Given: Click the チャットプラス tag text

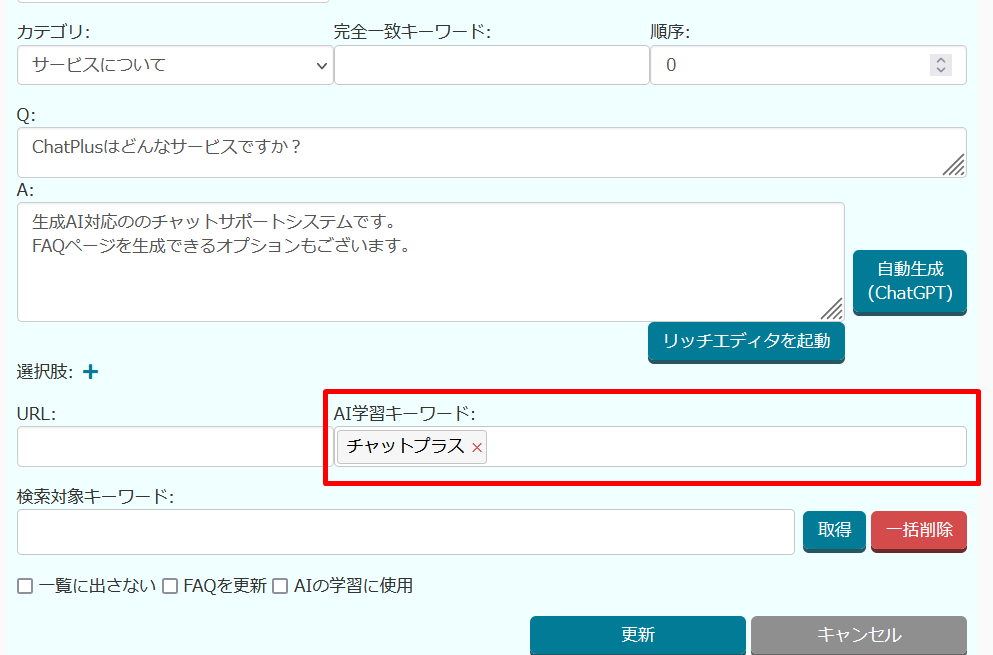Looking at the screenshot, I should pyautogui.click(x=405, y=447).
